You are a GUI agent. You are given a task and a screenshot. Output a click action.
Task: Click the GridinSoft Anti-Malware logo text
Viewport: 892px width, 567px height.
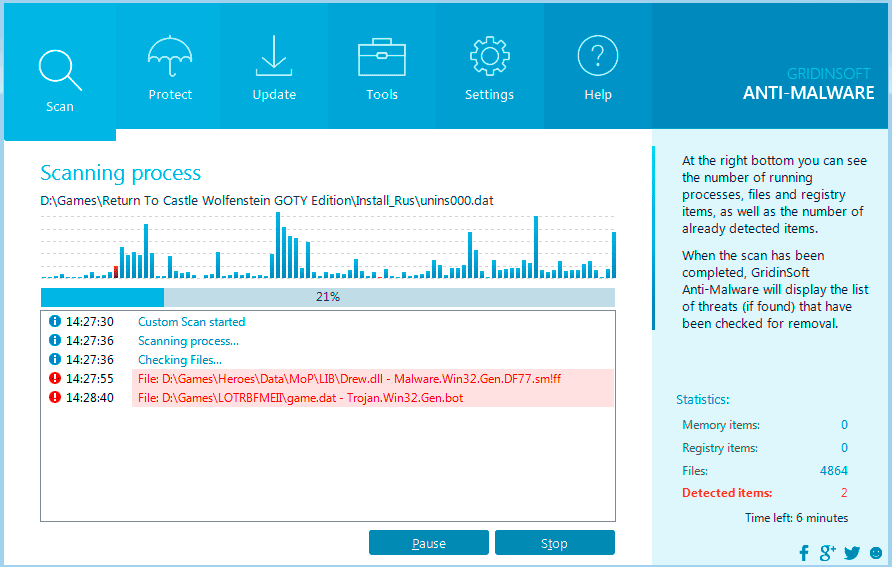click(x=808, y=84)
